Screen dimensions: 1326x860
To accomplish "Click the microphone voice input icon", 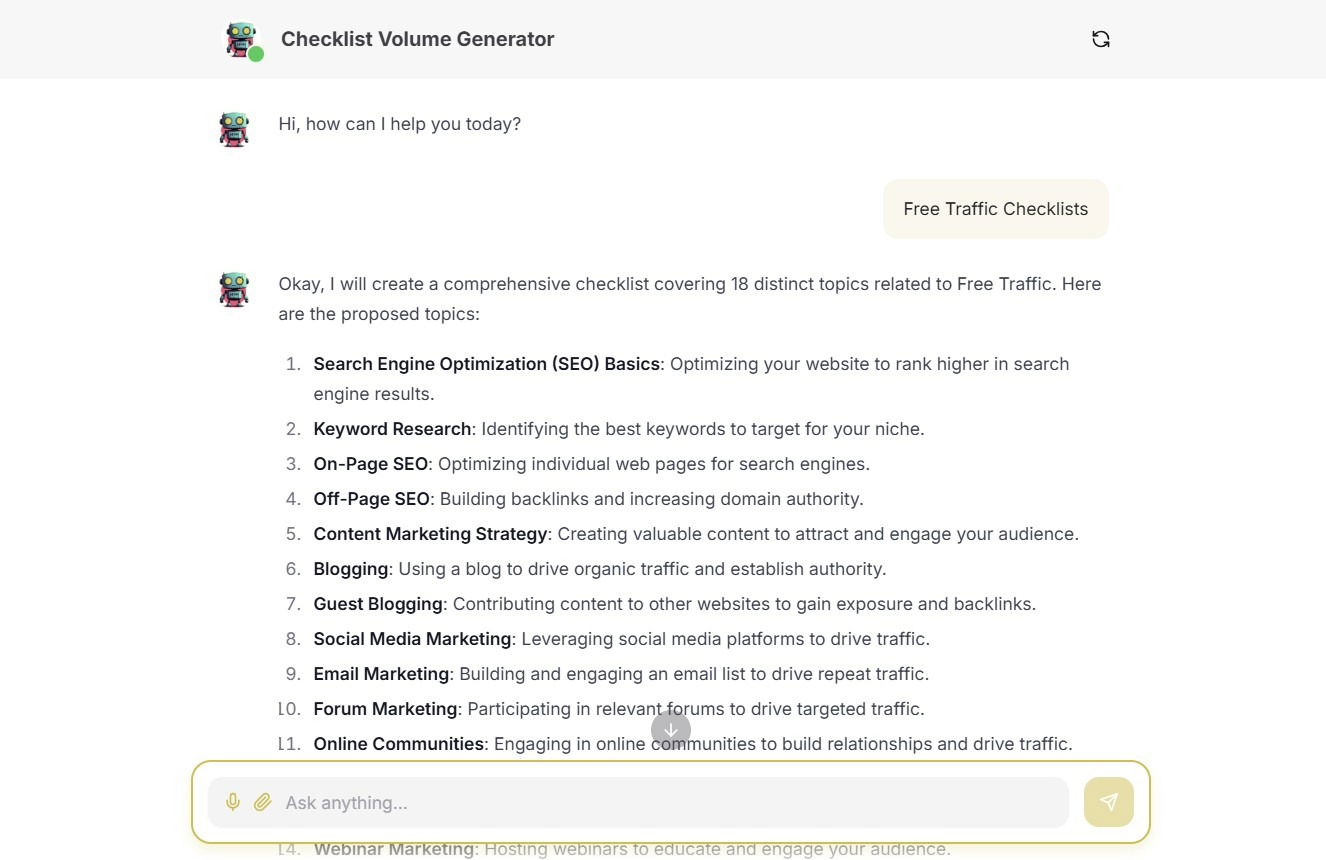I will (232, 802).
